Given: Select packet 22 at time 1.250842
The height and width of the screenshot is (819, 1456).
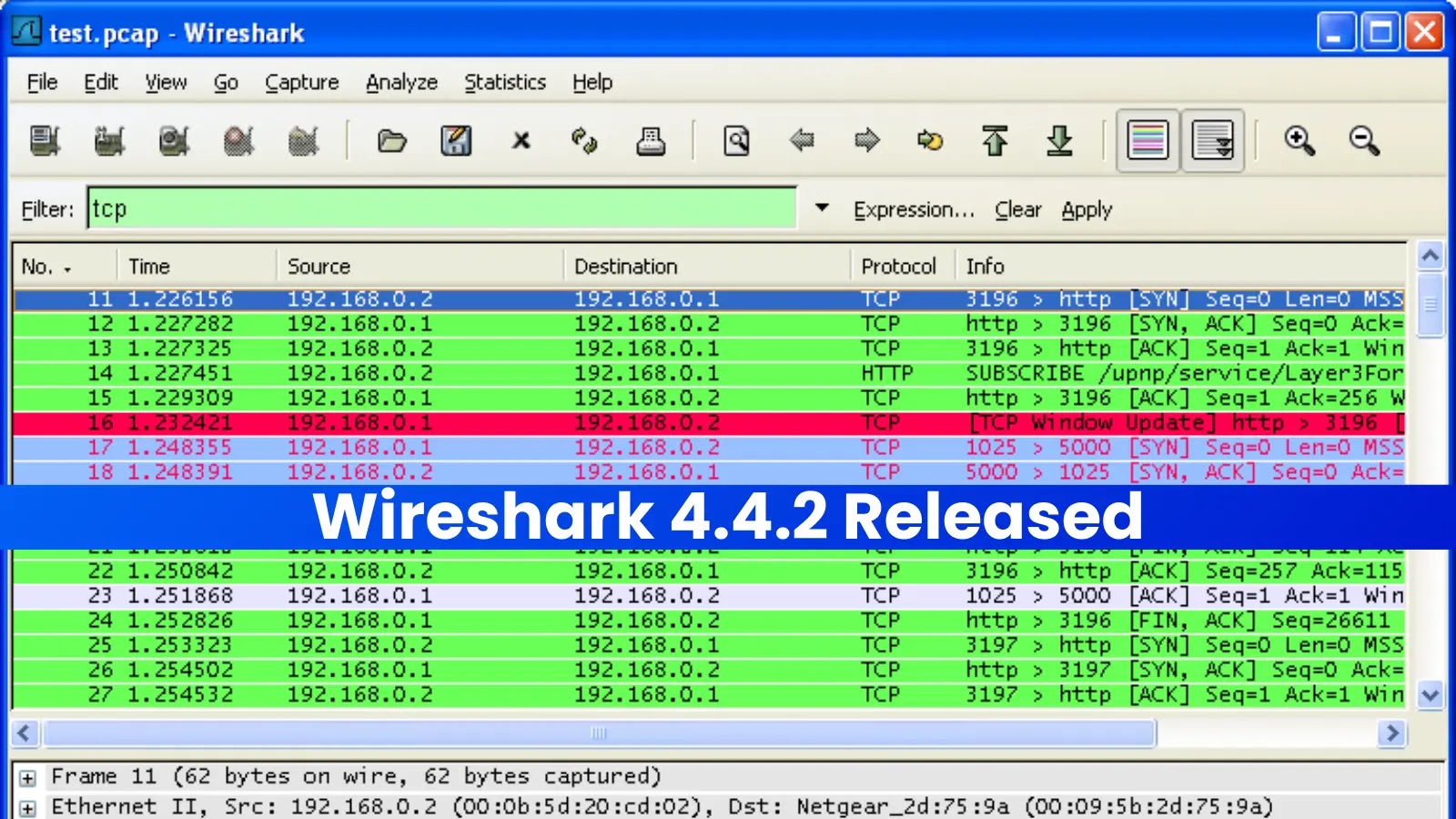Looking at the screenshot, I should 709,571.
